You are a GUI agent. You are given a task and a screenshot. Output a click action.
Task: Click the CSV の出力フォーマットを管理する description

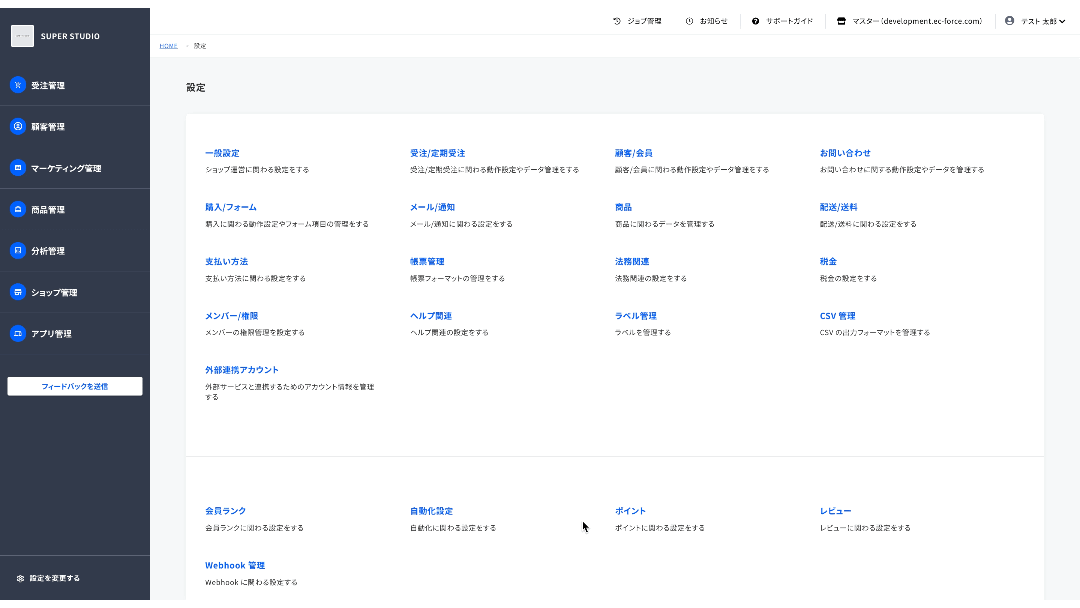click(875, 333)
